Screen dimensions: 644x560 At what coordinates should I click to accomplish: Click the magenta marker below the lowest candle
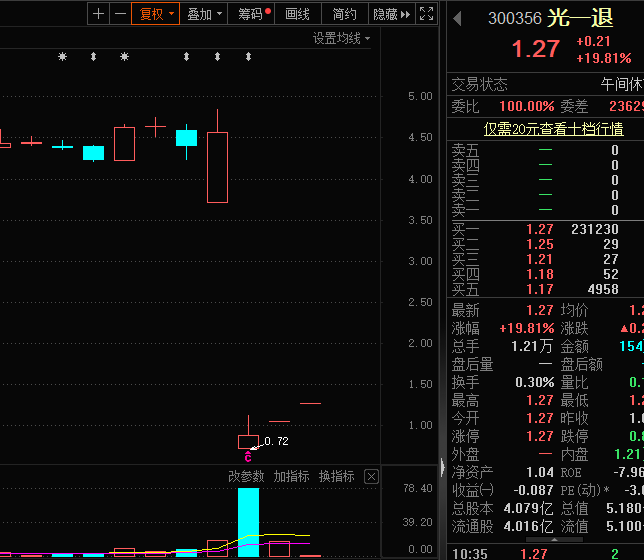[248, 456]
